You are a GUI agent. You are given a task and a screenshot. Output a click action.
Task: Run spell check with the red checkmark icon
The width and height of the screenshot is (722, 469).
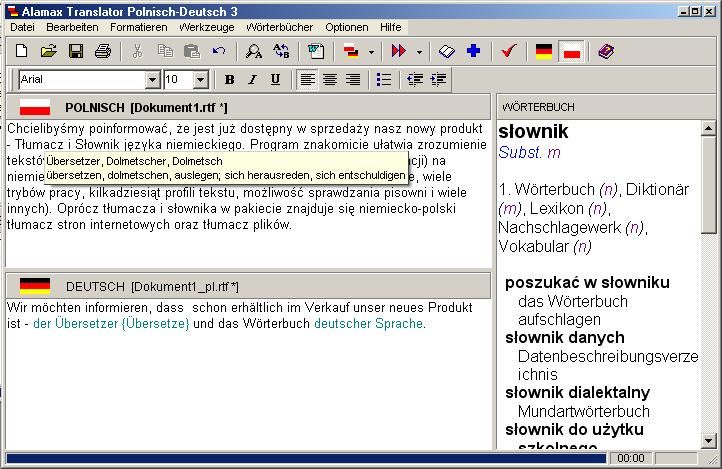click(509, 51)
